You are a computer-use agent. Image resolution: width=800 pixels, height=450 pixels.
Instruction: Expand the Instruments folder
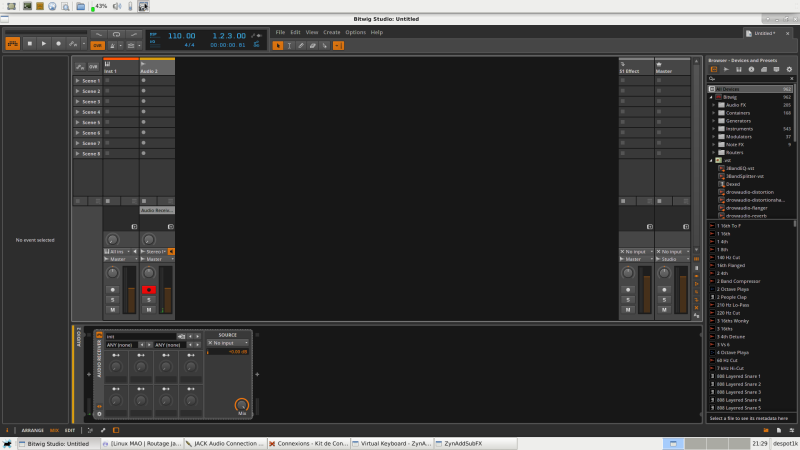click(714, 129)
